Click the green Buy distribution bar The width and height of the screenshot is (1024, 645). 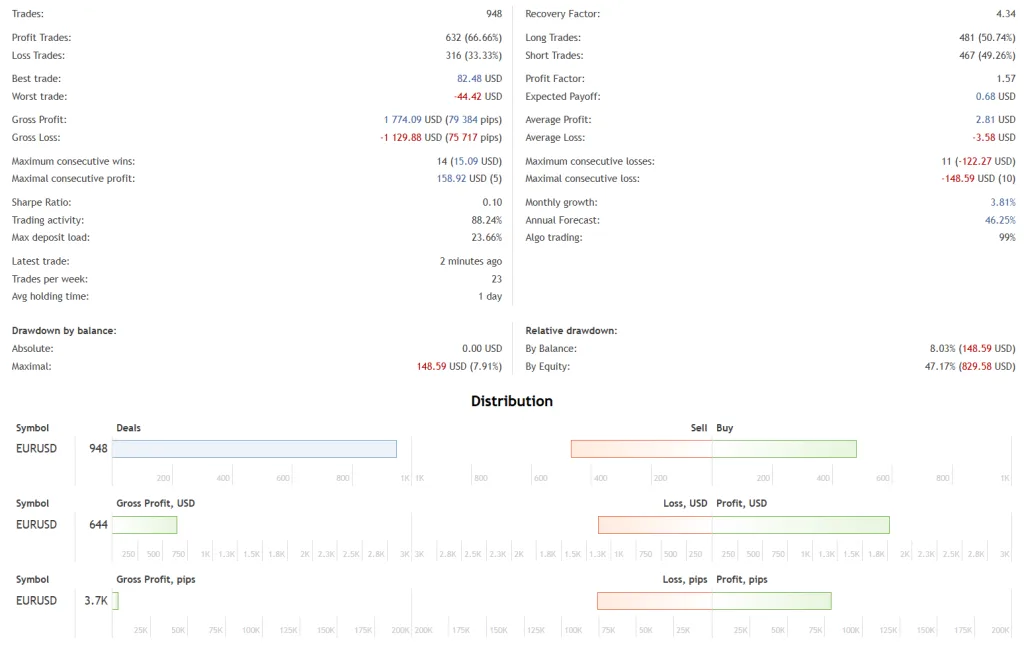tap(784, 449)
